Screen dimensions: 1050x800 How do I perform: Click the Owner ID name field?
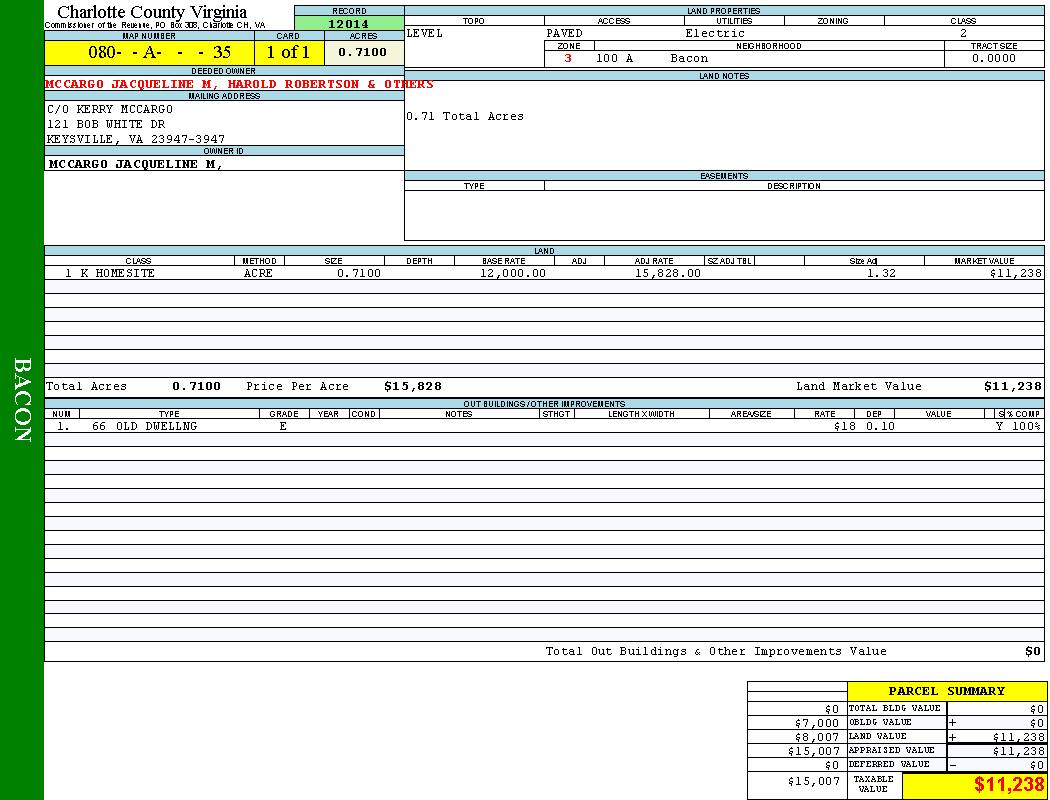(x=135, y=164)
